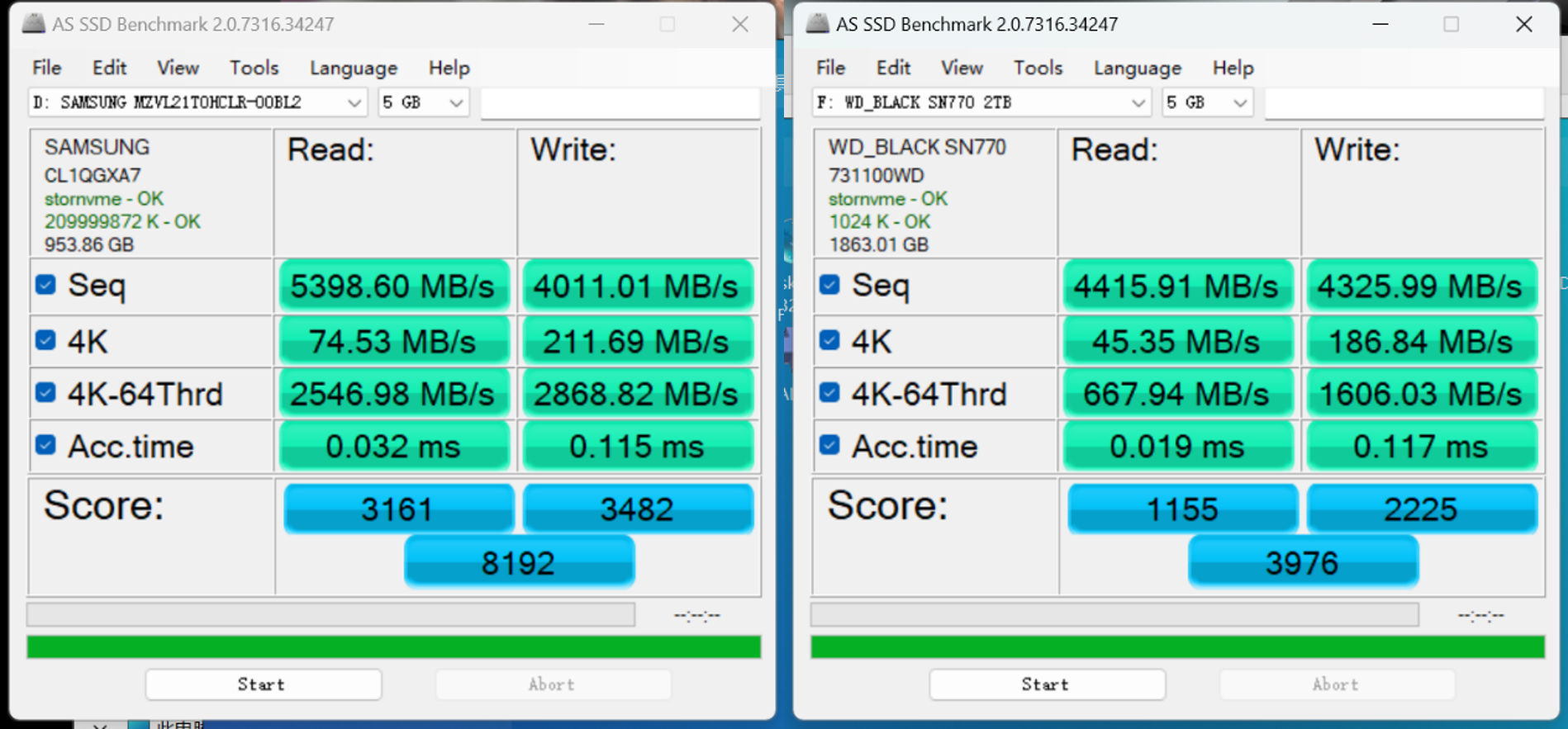Screen dimensions: 1568x729
Task: Toggle 4K-64Thrd checkbox in Samsung window
Action: pos(45,393)
